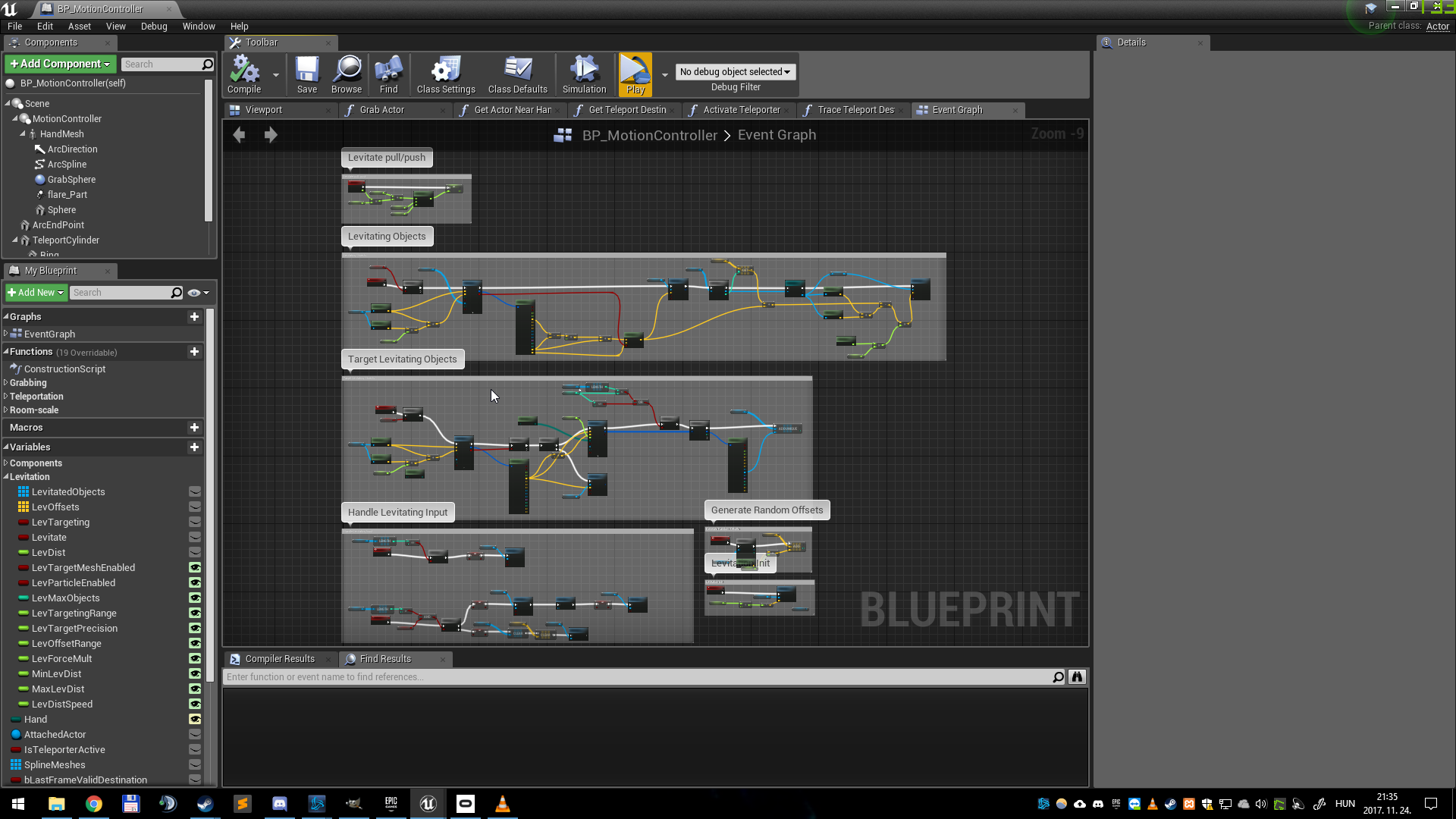Start Simulation from the toolbar
This screenshot has height=819, width=1456.
click(x=584, y=74)
